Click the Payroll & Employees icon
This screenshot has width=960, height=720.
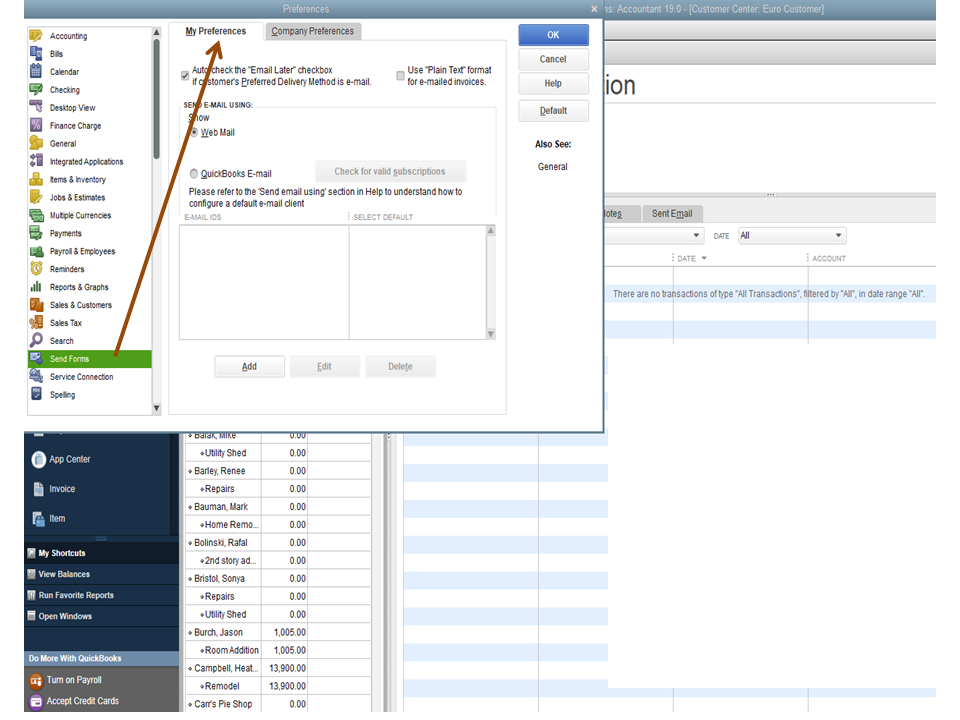point(36,251)
